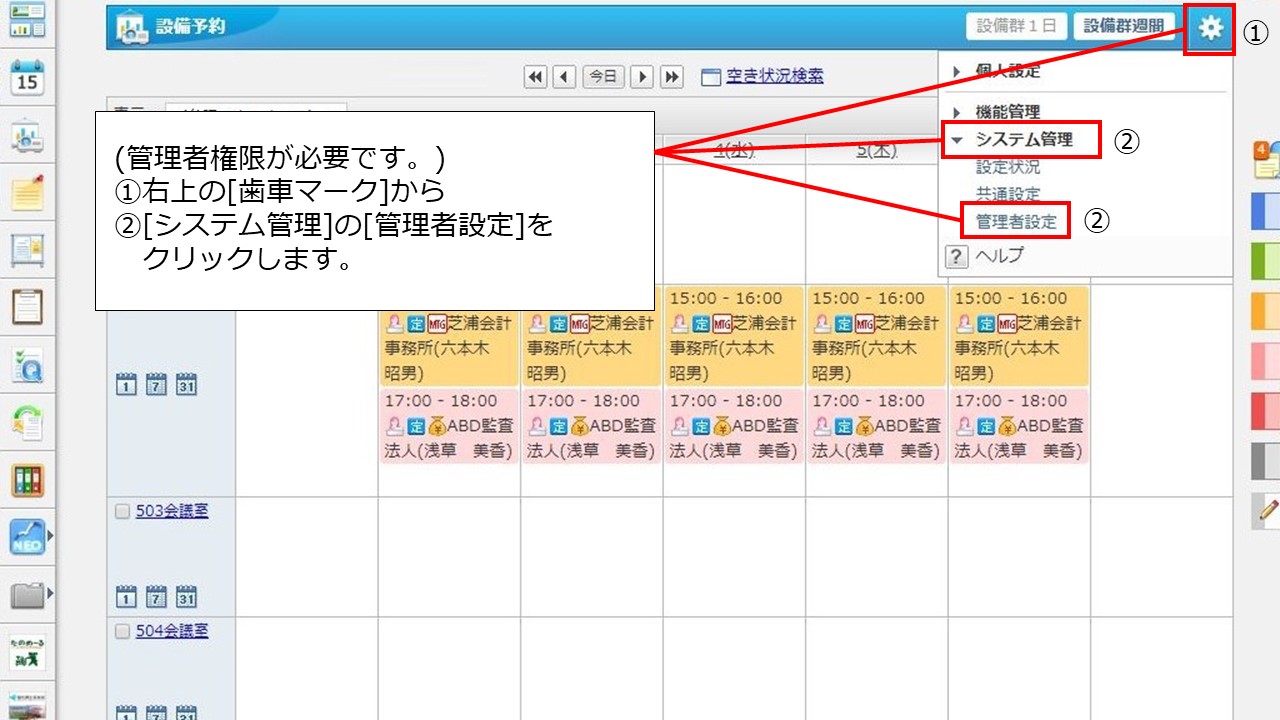Click the 今日 button
Viewport: 1280px width, 720px height.
603,77
